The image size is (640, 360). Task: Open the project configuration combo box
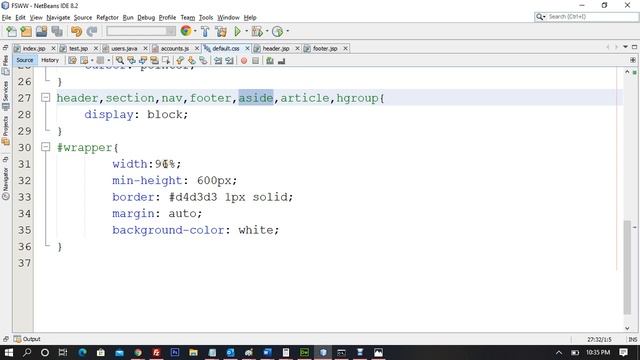141,31
